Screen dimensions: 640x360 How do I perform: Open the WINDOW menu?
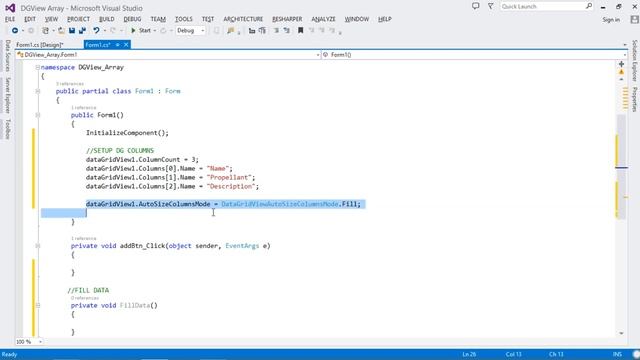click(x=357, y=19)
